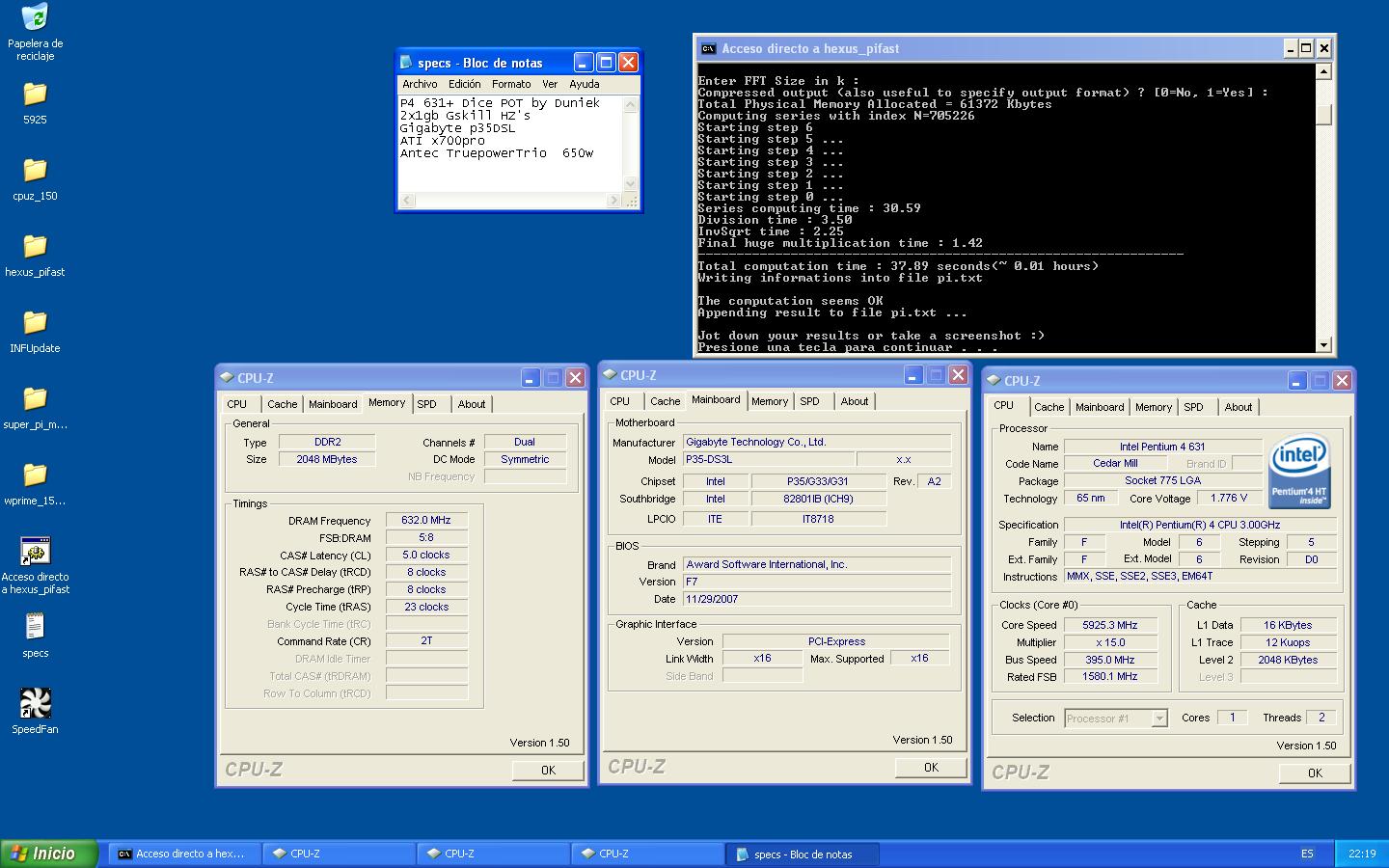Click the ES language indicator in tray

tap(1307, 854)
